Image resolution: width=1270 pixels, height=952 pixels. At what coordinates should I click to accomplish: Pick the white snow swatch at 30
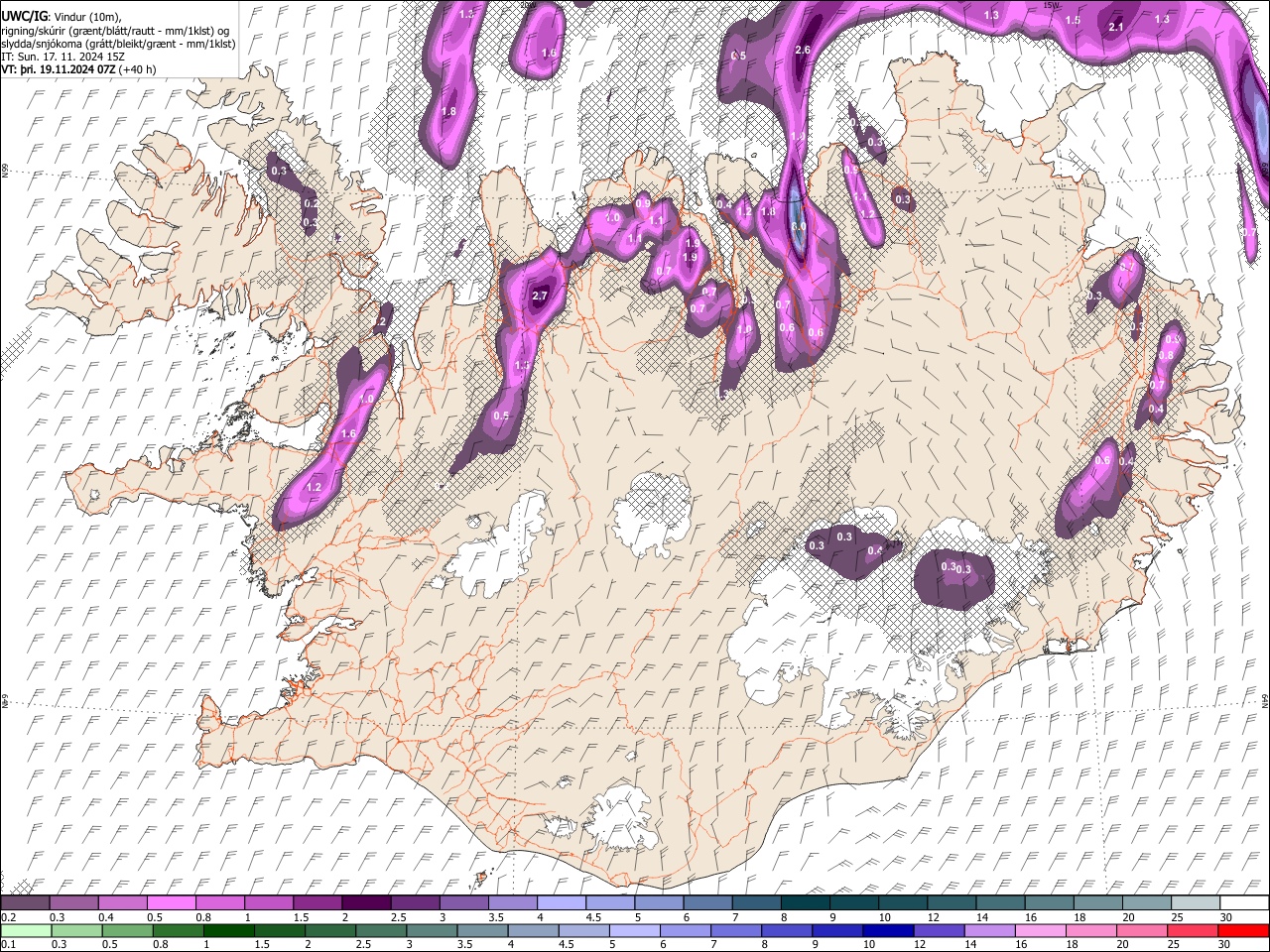tap(1243, 902)
